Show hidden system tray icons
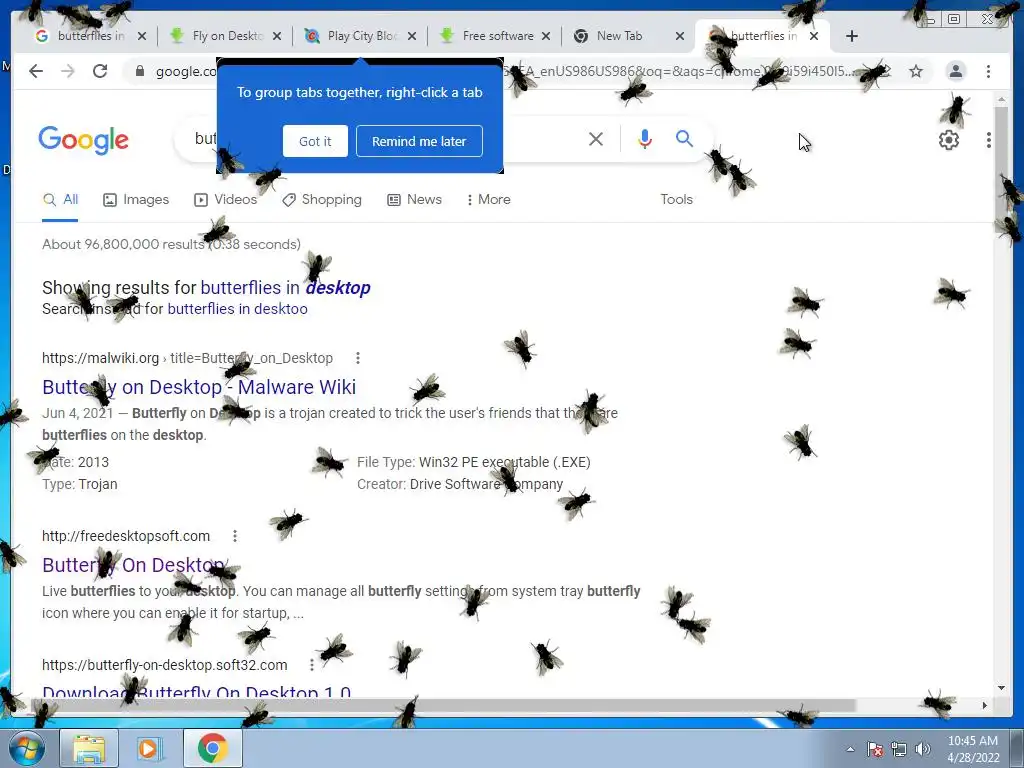The image size is (1024, 768). pos(850,749)
